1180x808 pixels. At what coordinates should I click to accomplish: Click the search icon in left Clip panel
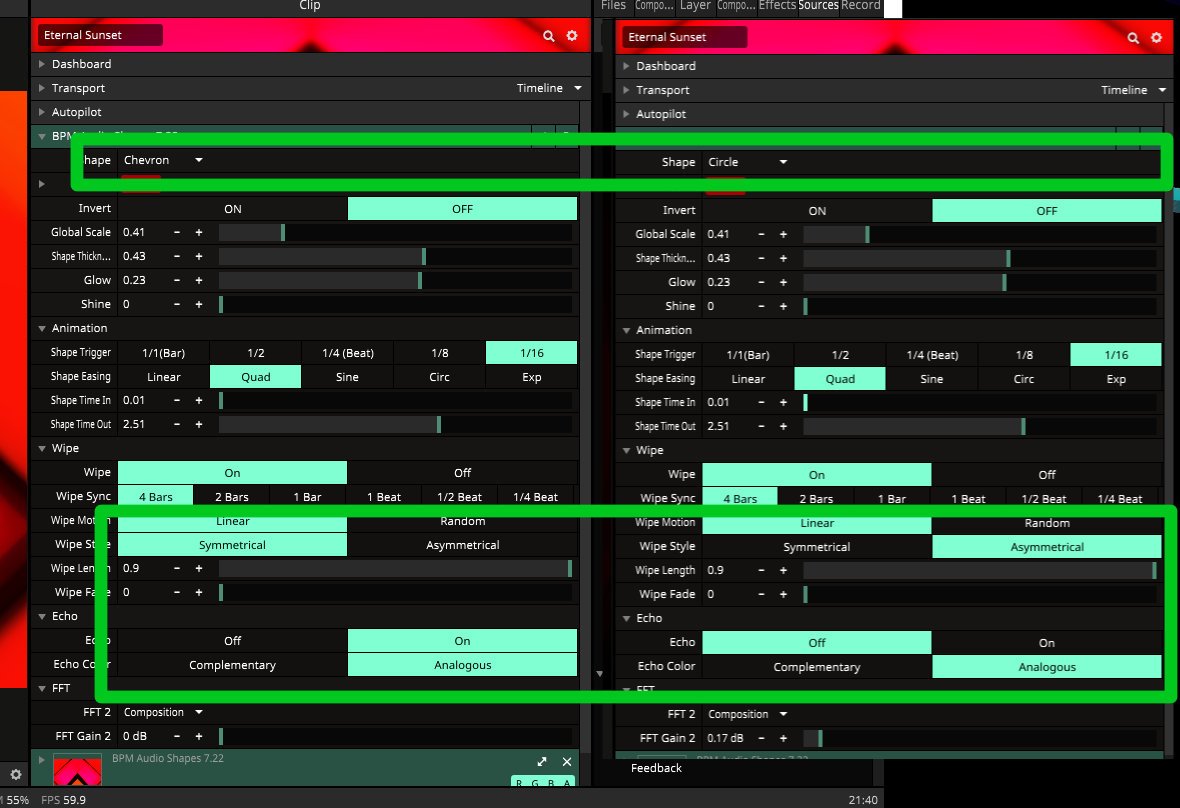pos(549,36)
